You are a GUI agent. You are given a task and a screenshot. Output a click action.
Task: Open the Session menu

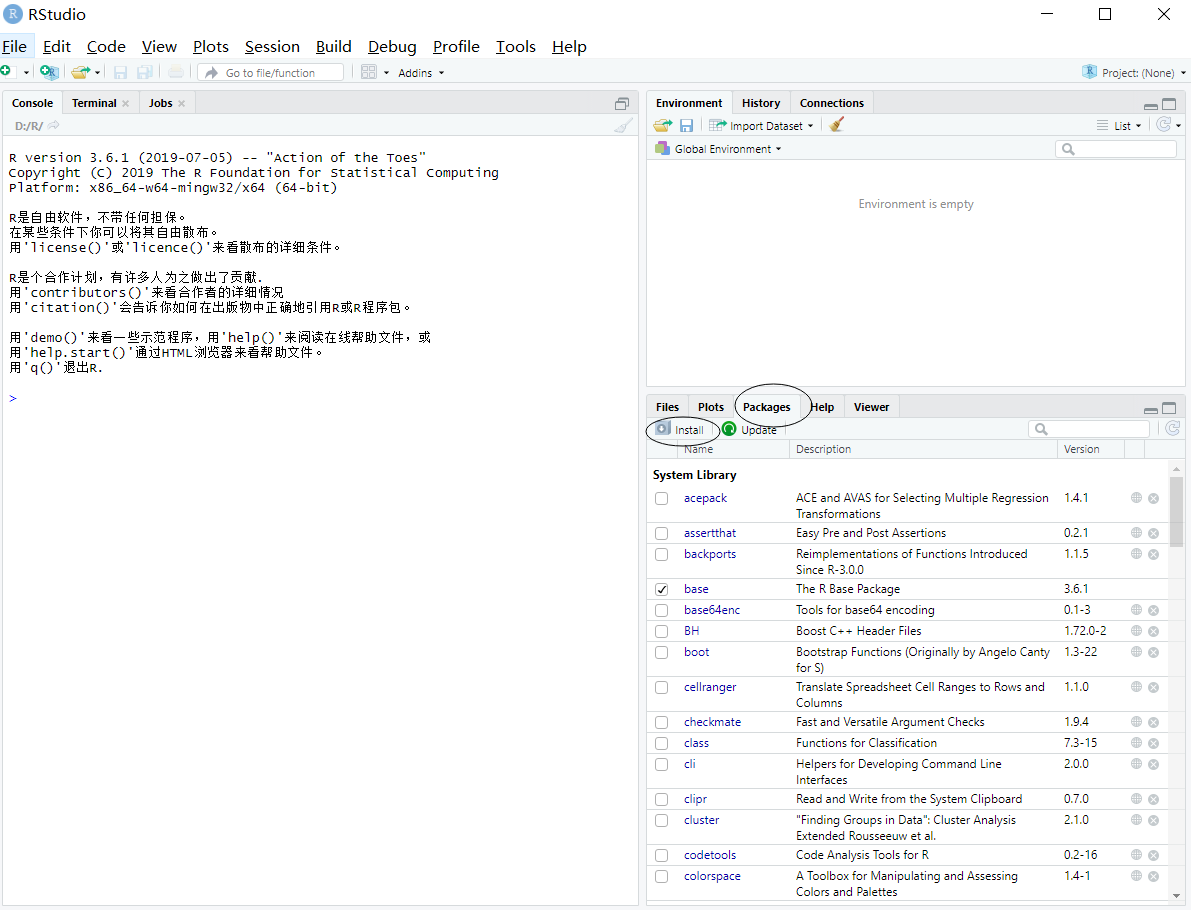272,46
